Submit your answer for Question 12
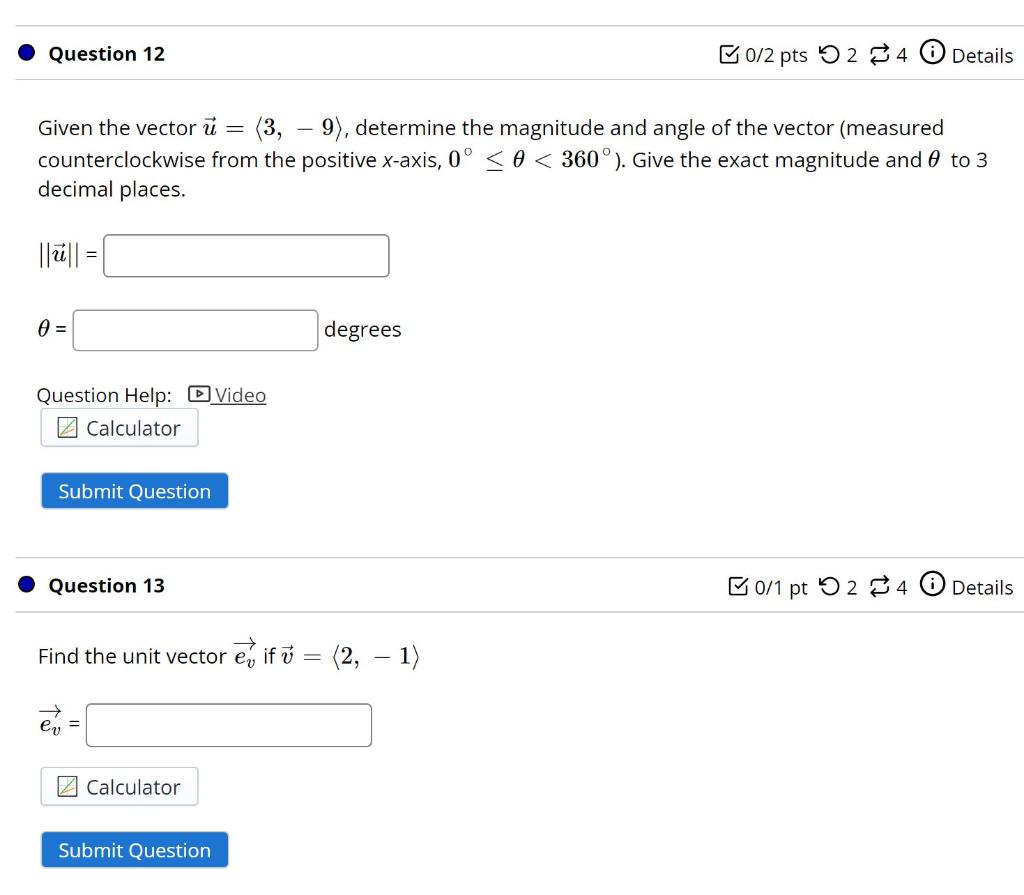1024x895 pixels. point(134,490)
